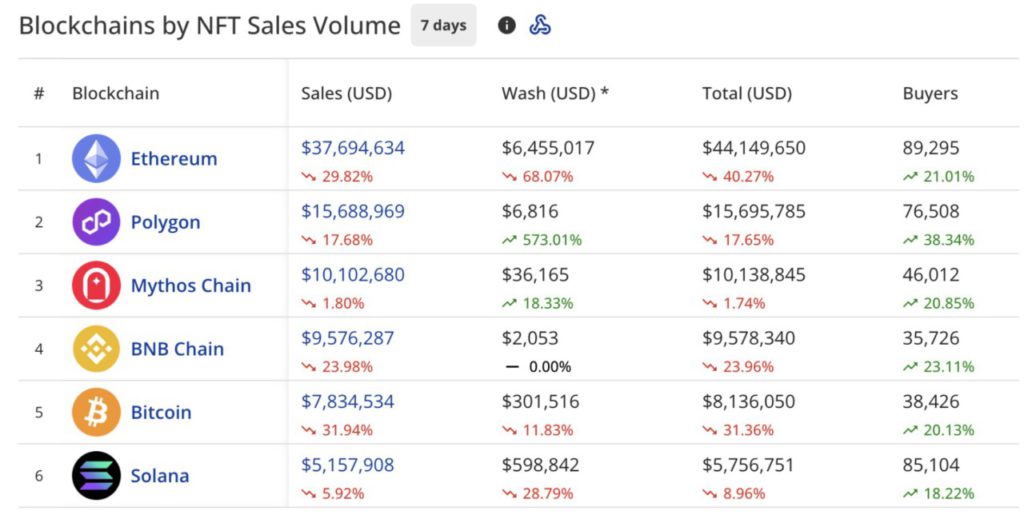
Task: Sort by Sales (USD) column header
Action: pos(346,94)
